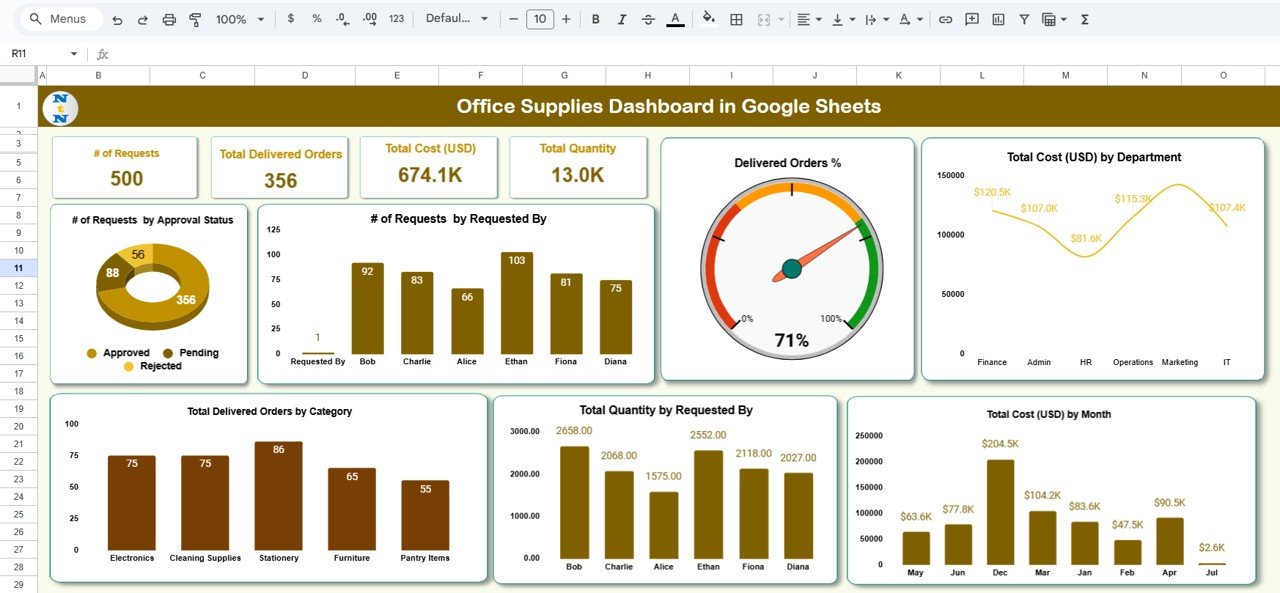Toggle strikethrough formatting

tap(648, 19)
